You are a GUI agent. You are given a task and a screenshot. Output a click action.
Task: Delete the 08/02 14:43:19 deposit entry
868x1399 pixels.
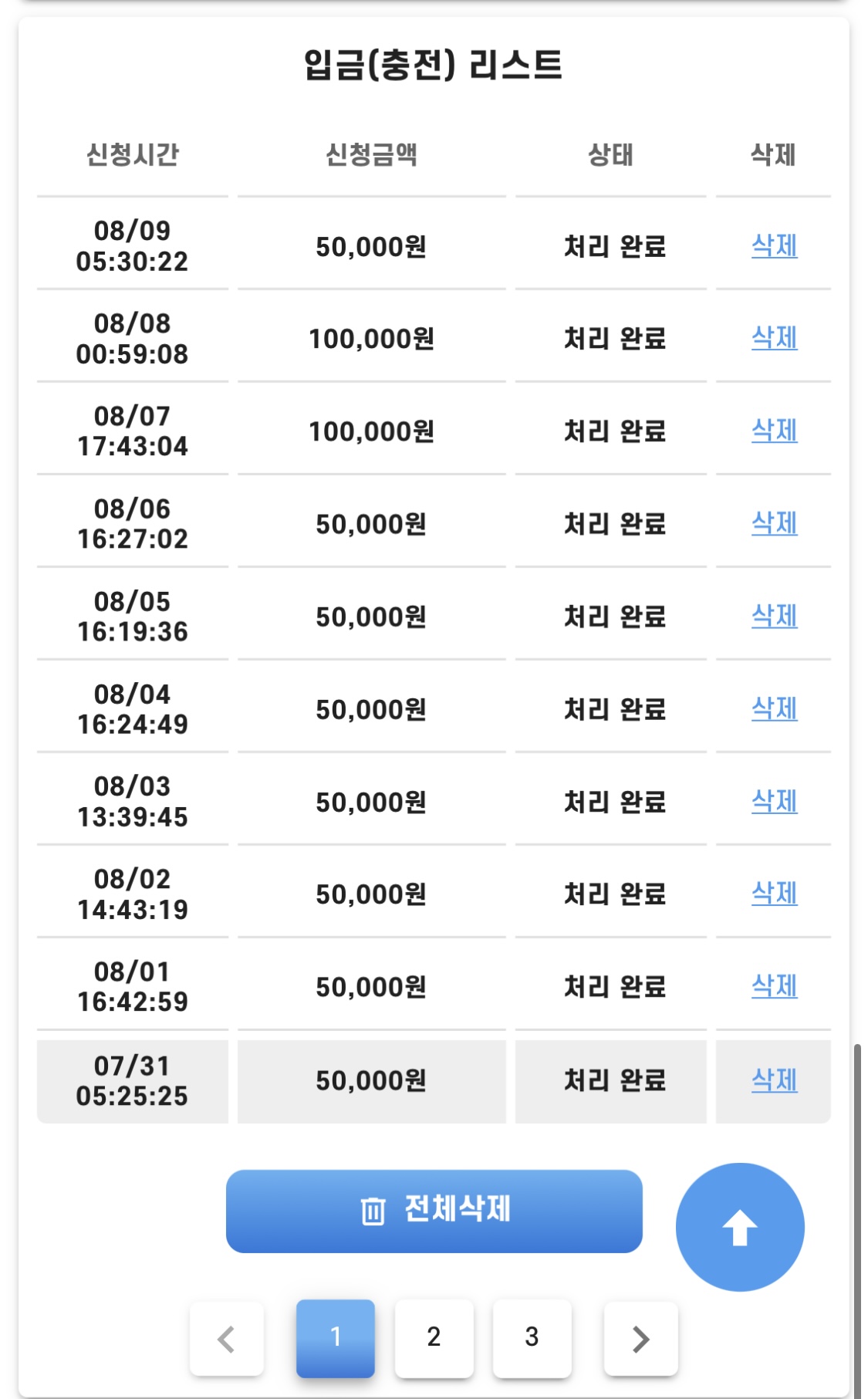(x=774, y=894)
